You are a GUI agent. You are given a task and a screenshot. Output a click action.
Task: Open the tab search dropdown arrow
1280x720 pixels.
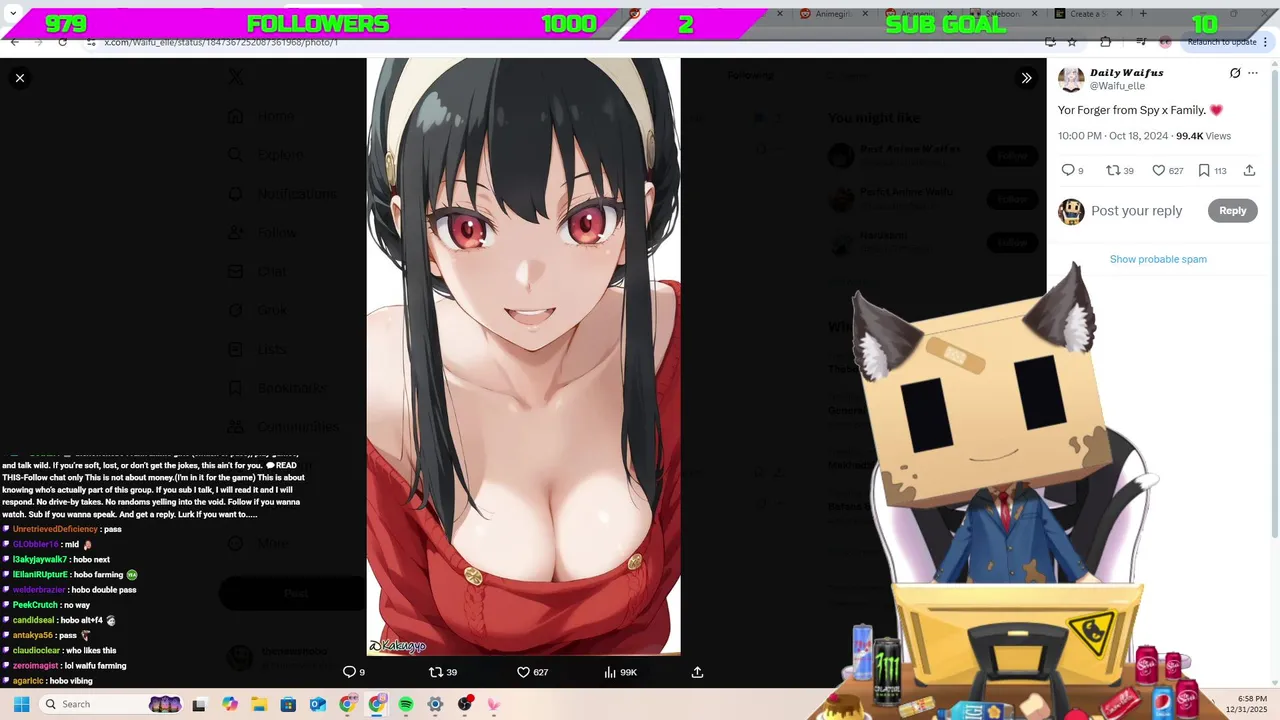coord(13,14)
